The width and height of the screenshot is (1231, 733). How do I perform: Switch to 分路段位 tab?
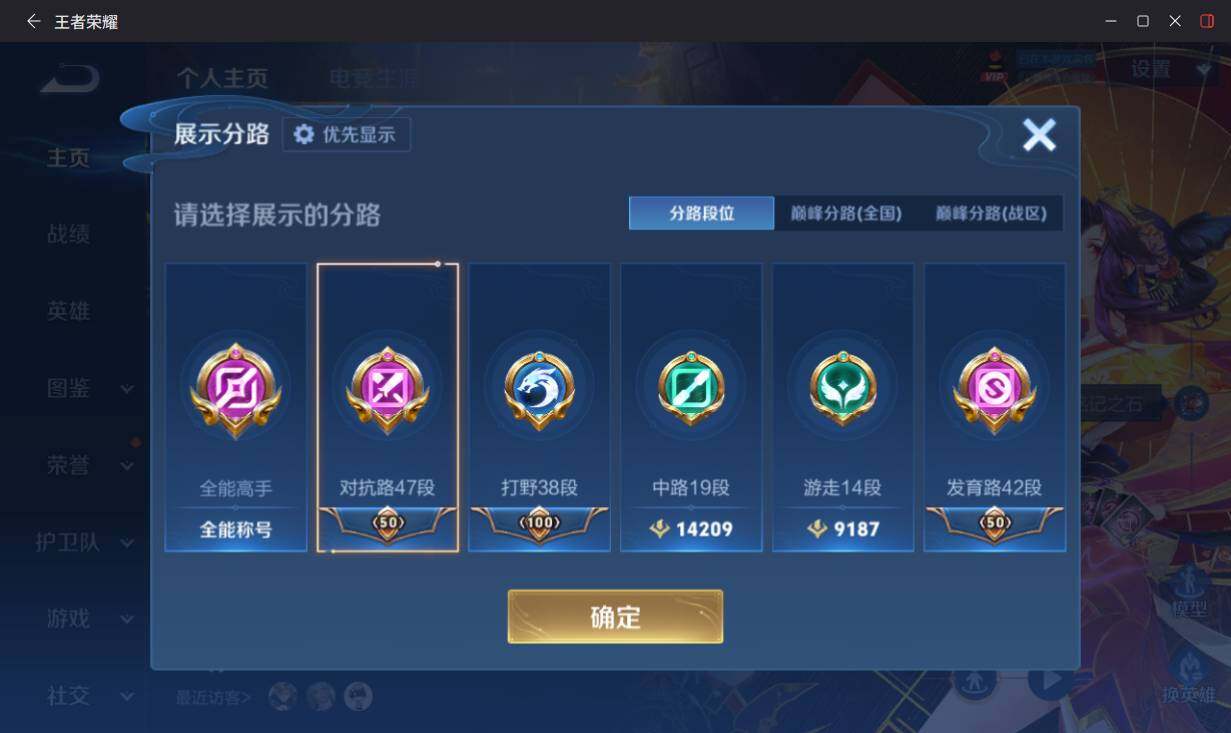pos(702,213)
